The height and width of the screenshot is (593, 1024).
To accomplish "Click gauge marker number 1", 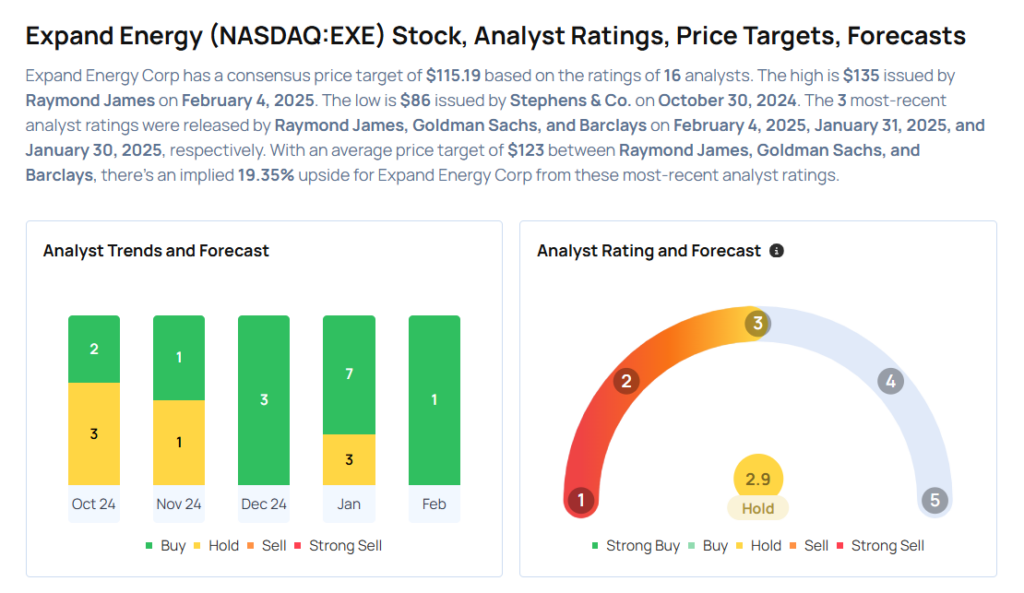I will [x=581, y=501].
